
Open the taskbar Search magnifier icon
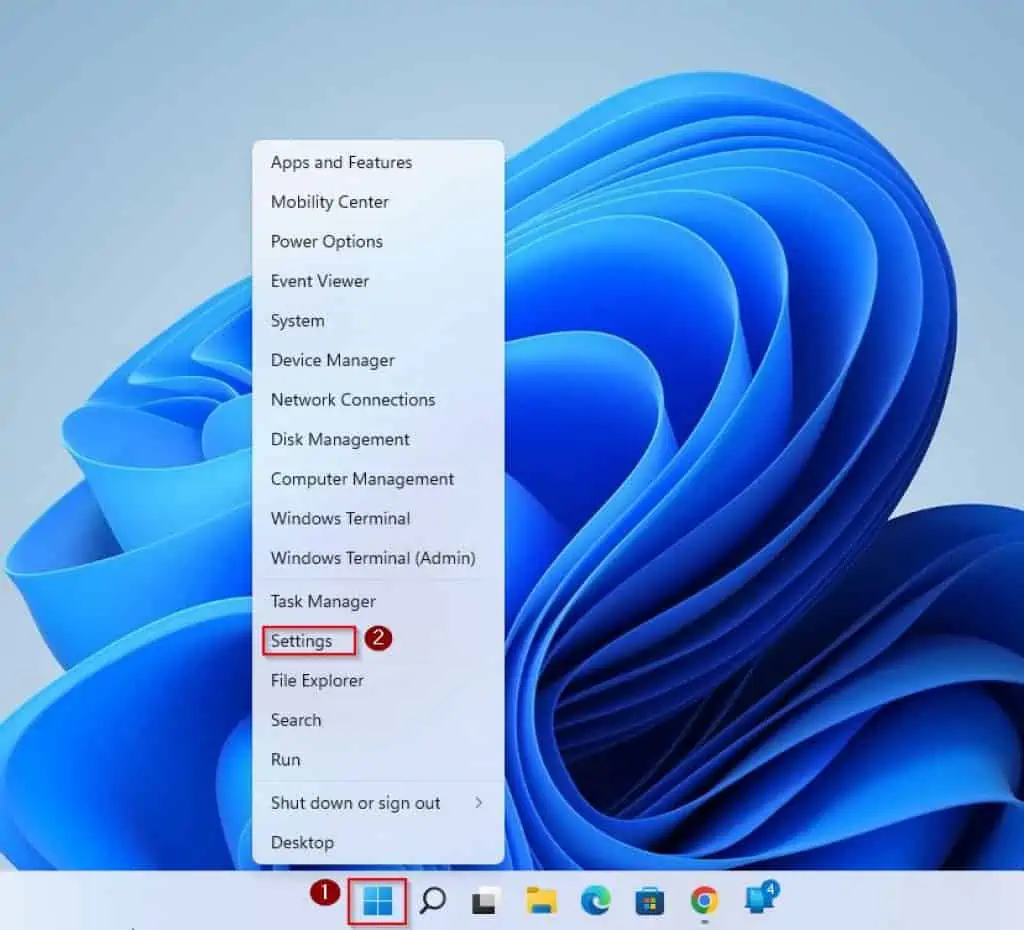432,902
